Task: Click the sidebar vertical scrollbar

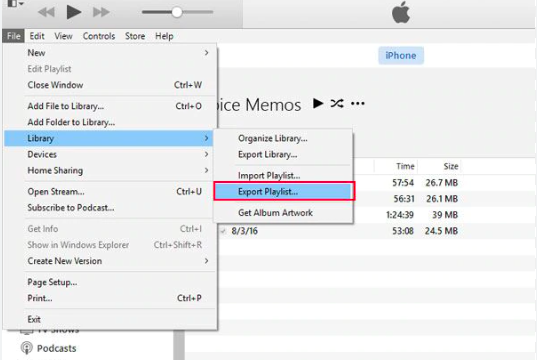Action: pos(179,345)
